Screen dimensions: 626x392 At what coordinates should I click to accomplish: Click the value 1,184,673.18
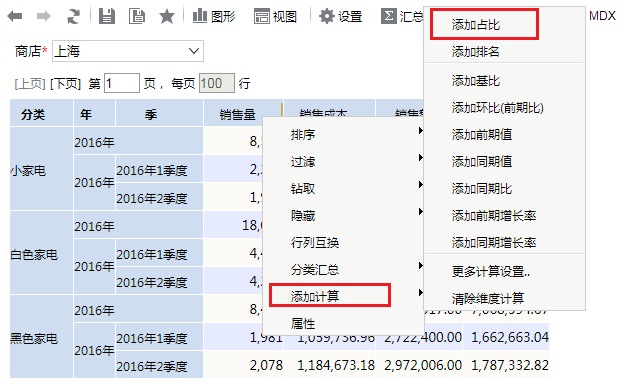click(x=336, y=365)
